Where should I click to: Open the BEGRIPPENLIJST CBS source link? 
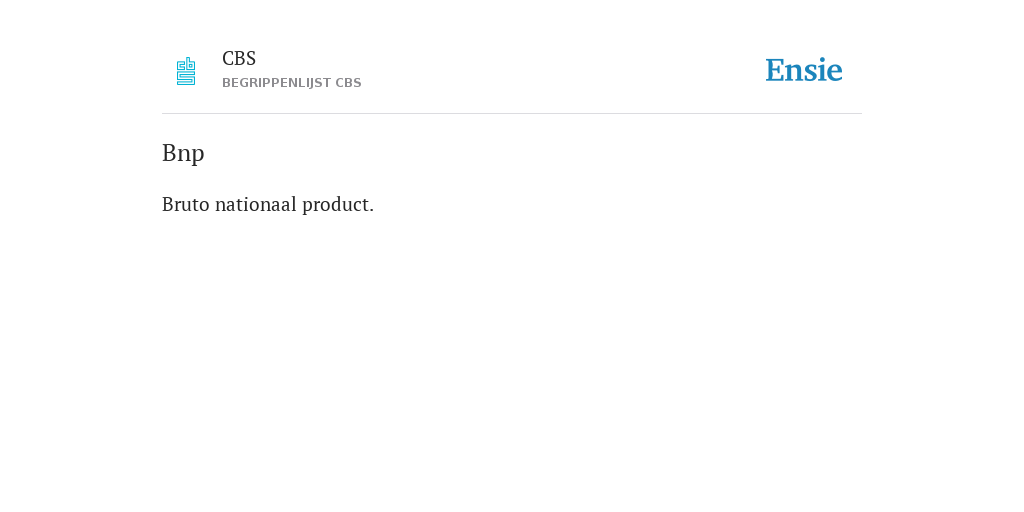coord(291,83)
